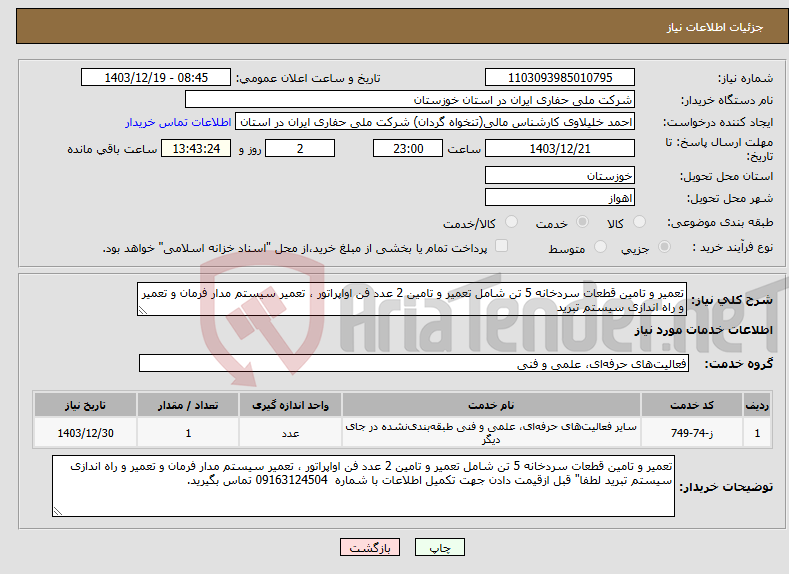This screenshot has width=789, height=574.
Task: Select the کالا radio button
Action: [x=640, y=222]
